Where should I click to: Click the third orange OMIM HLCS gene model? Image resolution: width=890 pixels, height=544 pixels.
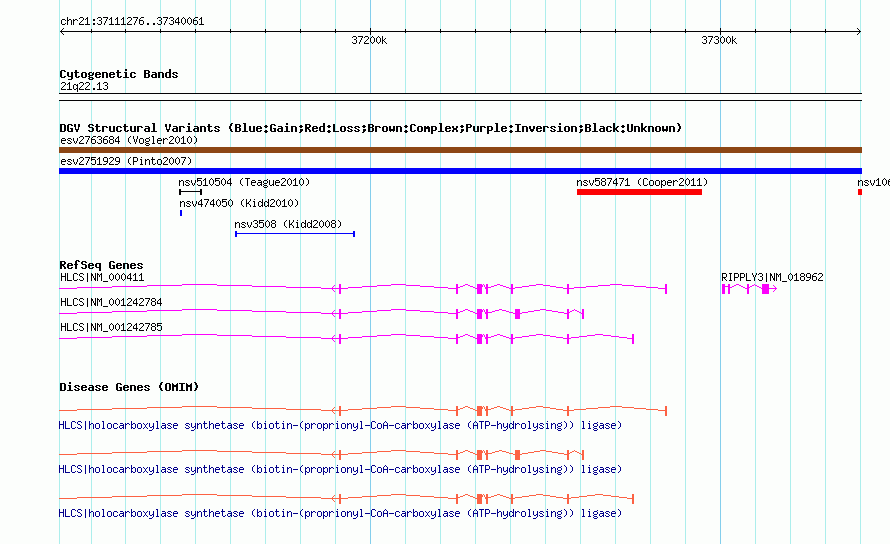pyautogui.click(x=346, y=499)
